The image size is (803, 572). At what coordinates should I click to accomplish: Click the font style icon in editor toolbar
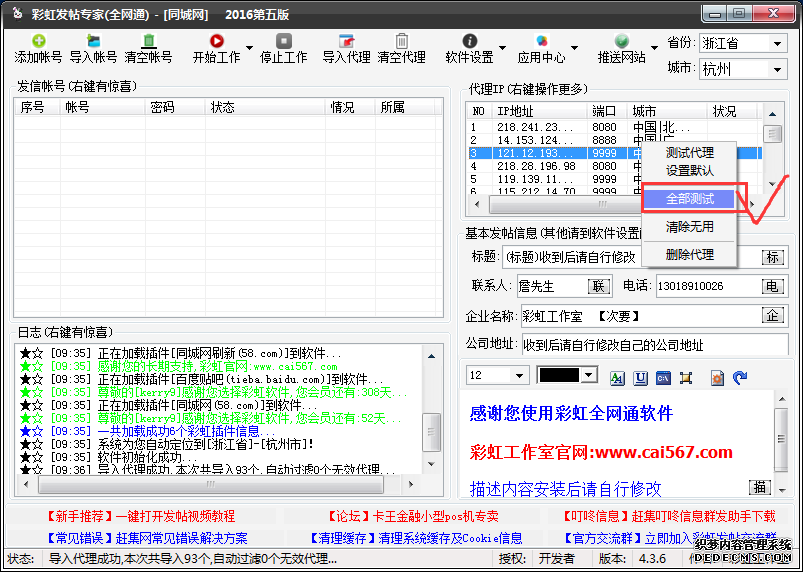617,378
